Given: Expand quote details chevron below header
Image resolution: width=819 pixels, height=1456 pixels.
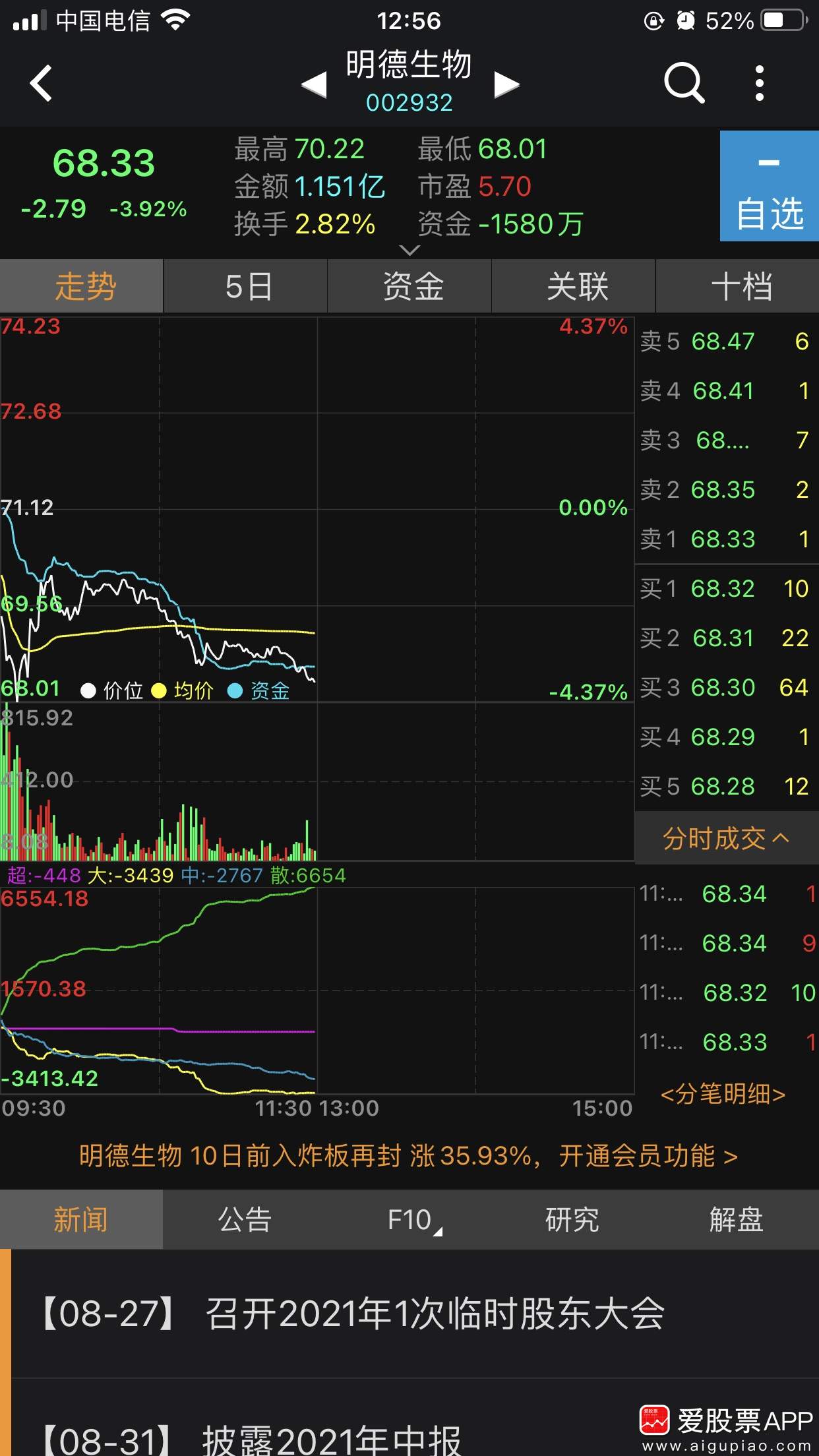Looking at the screenshot, I should click(409, 251).
